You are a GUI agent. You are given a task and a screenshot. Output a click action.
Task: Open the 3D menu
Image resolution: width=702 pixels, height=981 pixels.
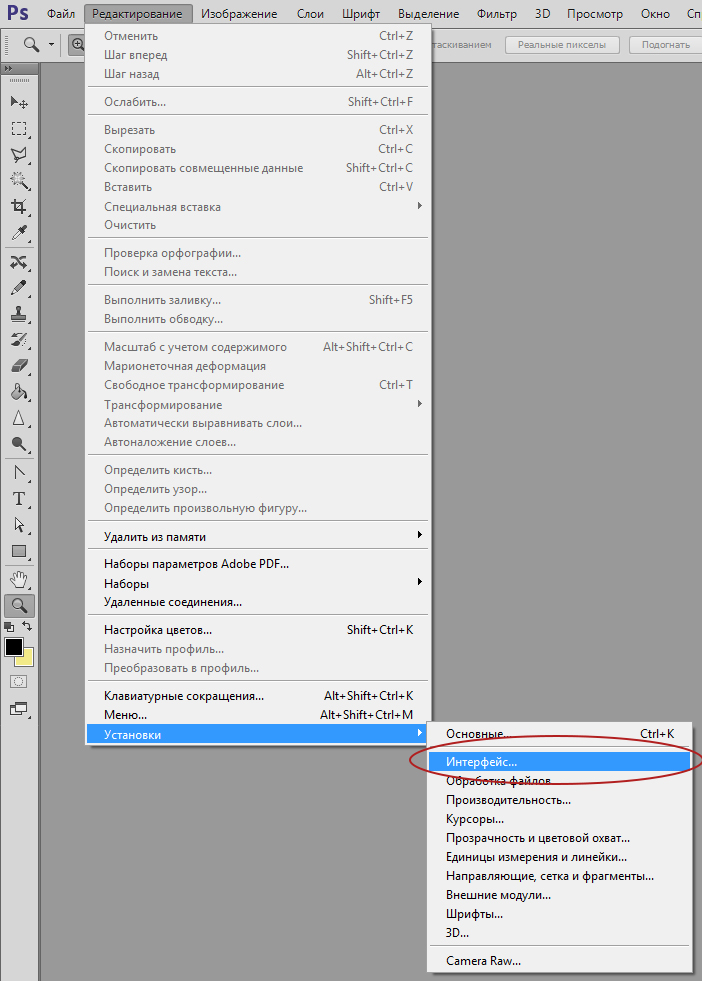pyautogui.click(x=542, y=13)
